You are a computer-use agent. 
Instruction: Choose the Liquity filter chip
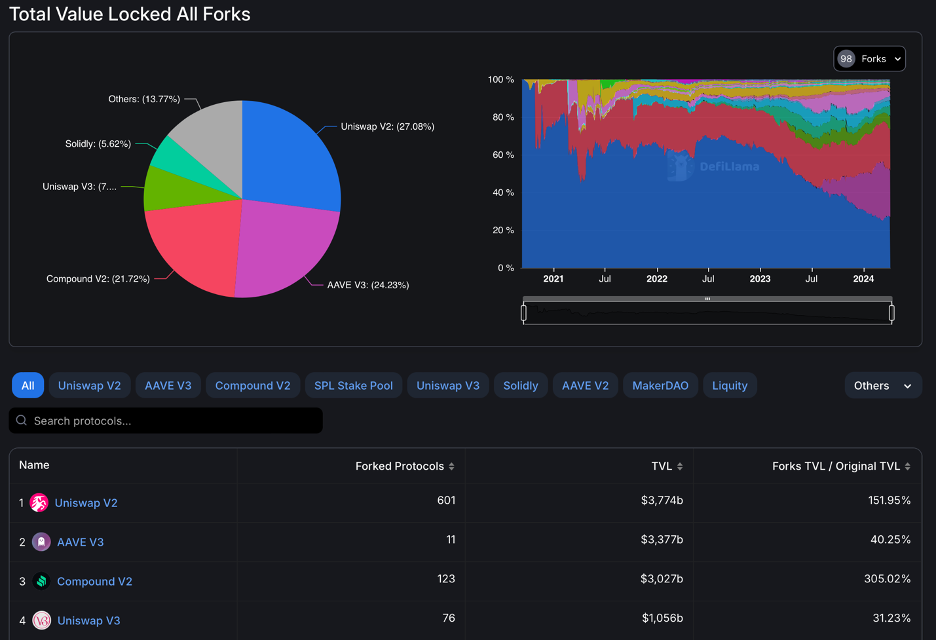pos(729,386)
